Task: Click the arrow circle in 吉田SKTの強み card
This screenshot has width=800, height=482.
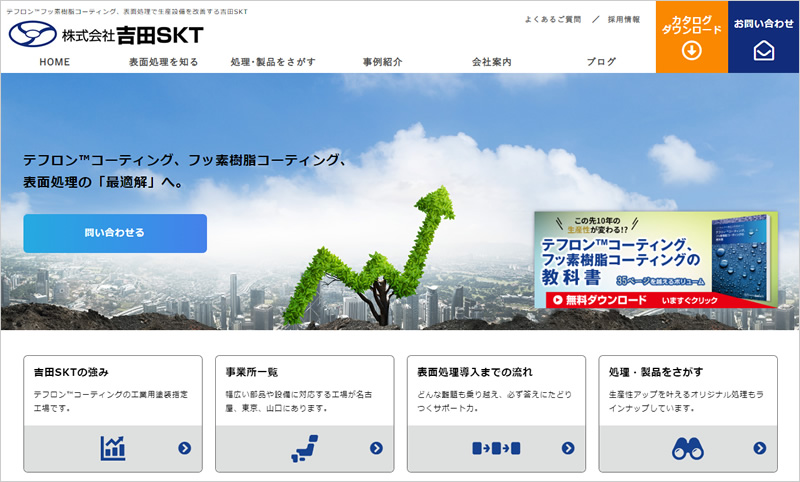Action: (x=185, y=448)
